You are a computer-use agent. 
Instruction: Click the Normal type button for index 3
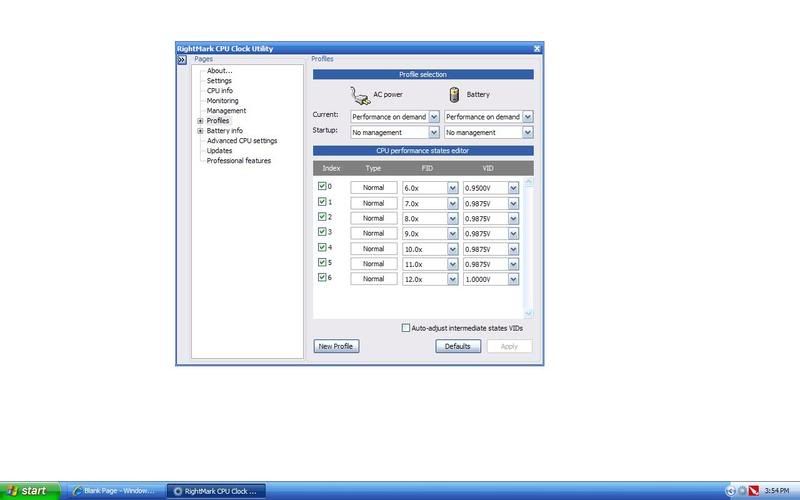tap(373, 233)
